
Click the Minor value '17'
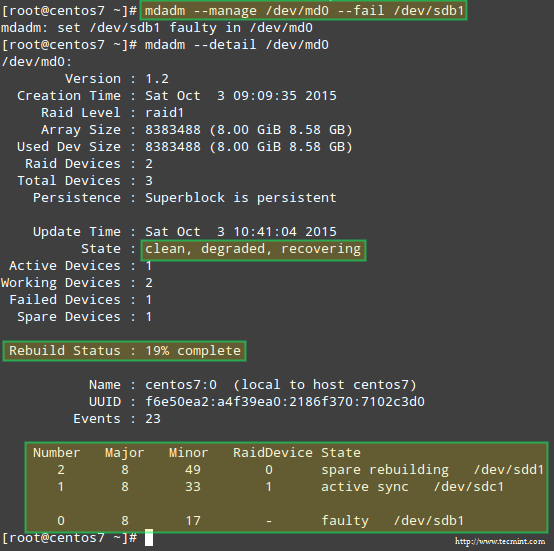(x=193, y=521)
